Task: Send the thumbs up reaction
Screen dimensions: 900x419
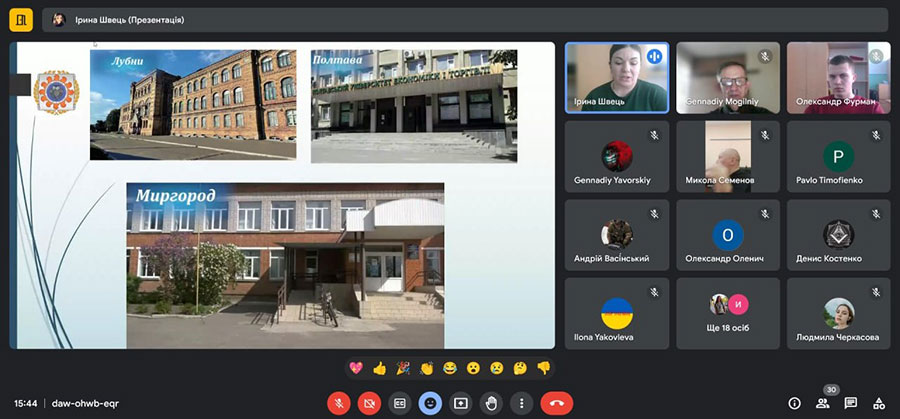Action: (379, 368)
